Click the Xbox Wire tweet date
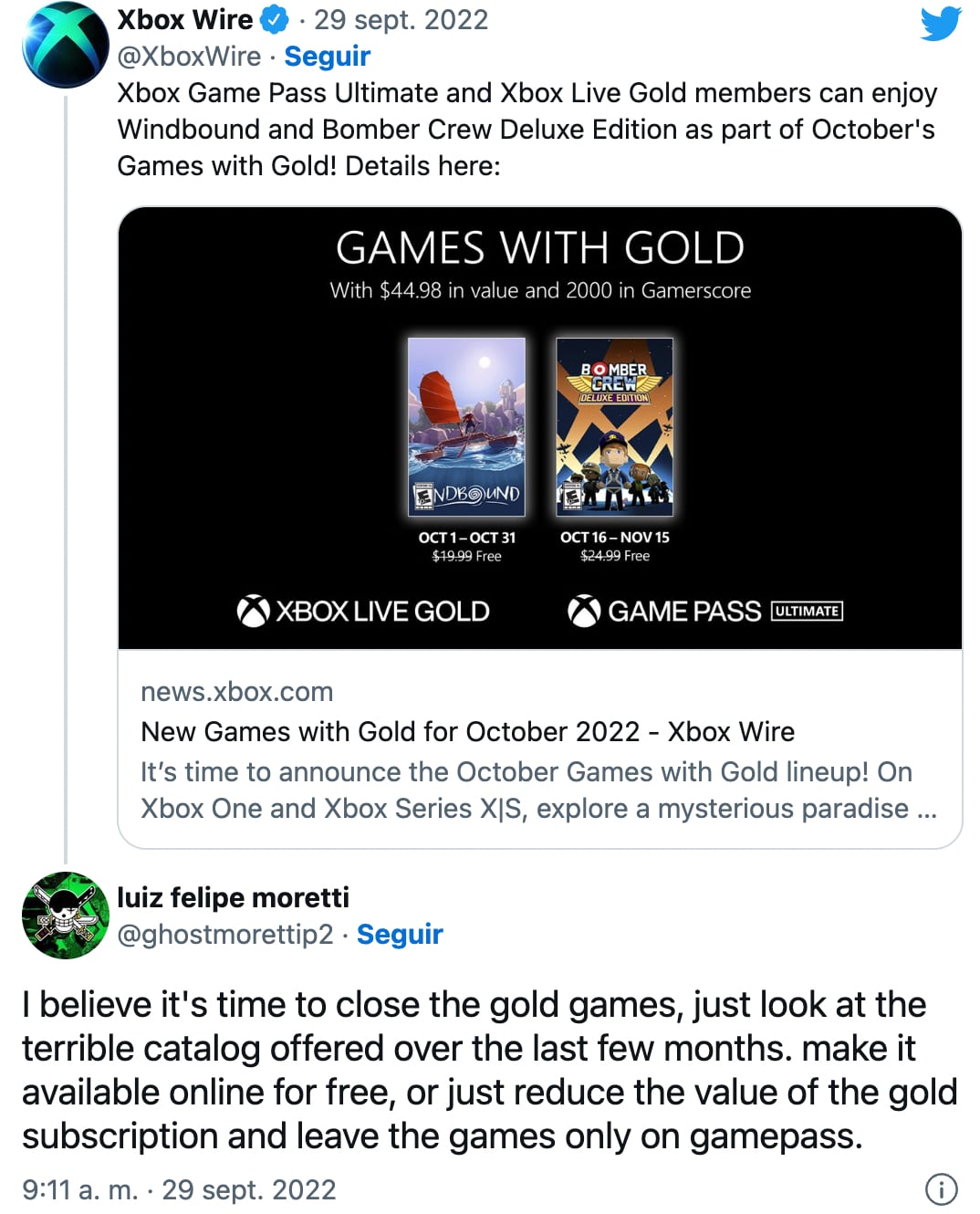Viewport: 980px width, 1214px height. coord(401,19)
